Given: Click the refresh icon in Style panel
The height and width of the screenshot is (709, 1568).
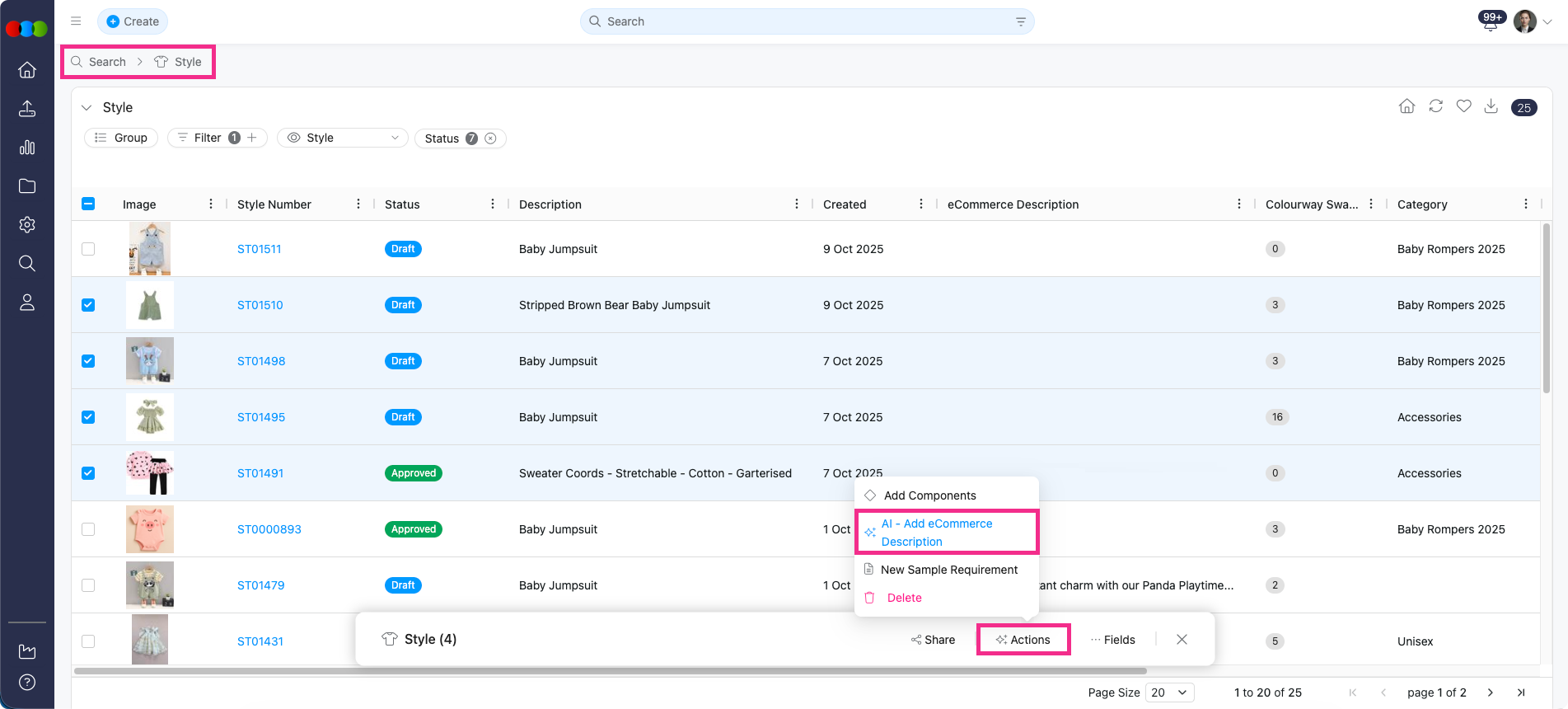Looking at the screenshot, I should 1435,106.
